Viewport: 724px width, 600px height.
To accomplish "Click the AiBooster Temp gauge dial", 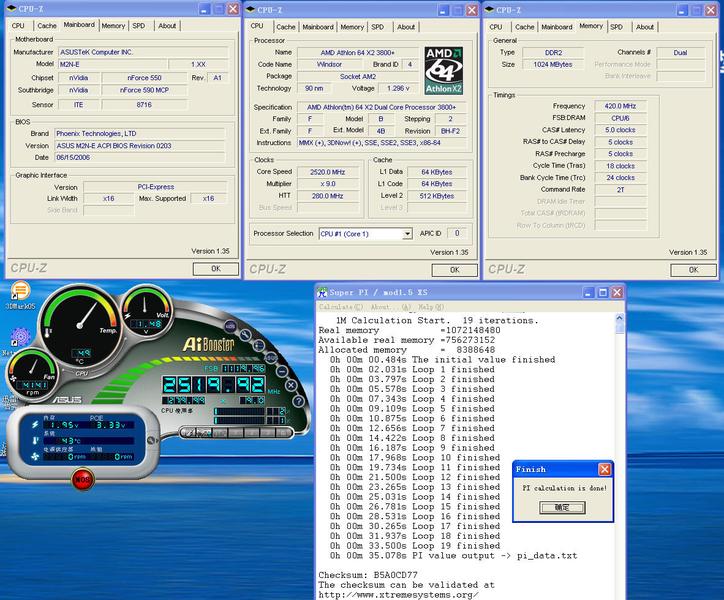I will (x=80, y=325).
